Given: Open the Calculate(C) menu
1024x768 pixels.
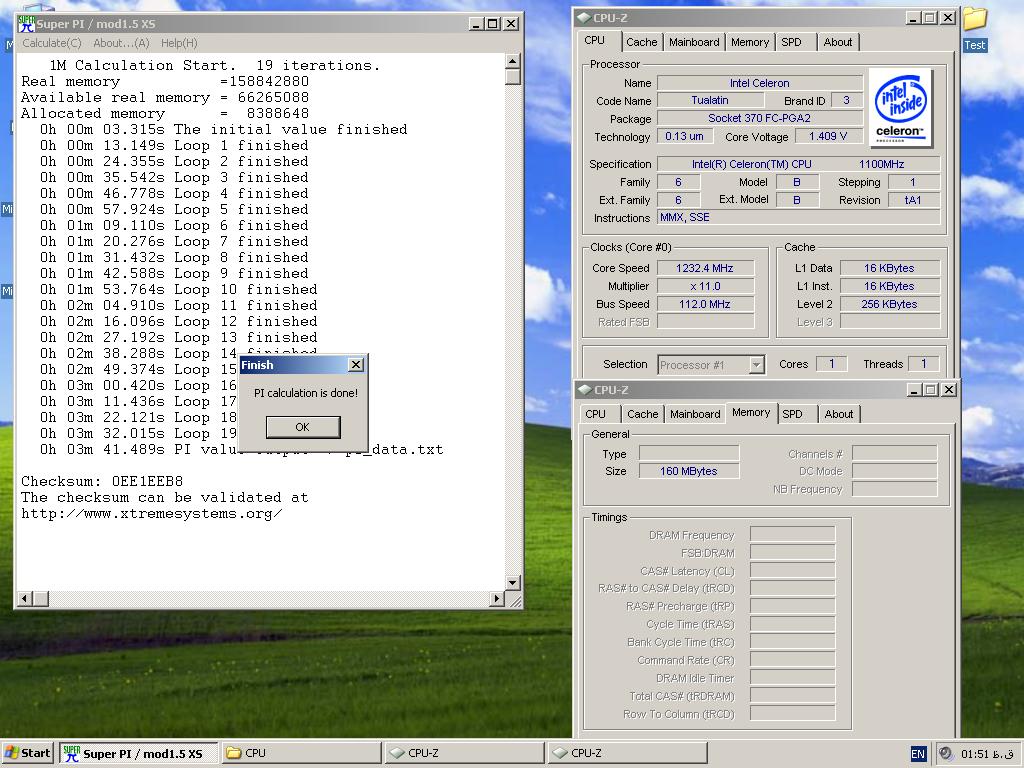Looking at the screenshot, I should pyautogui.click(x=52, y=43).
